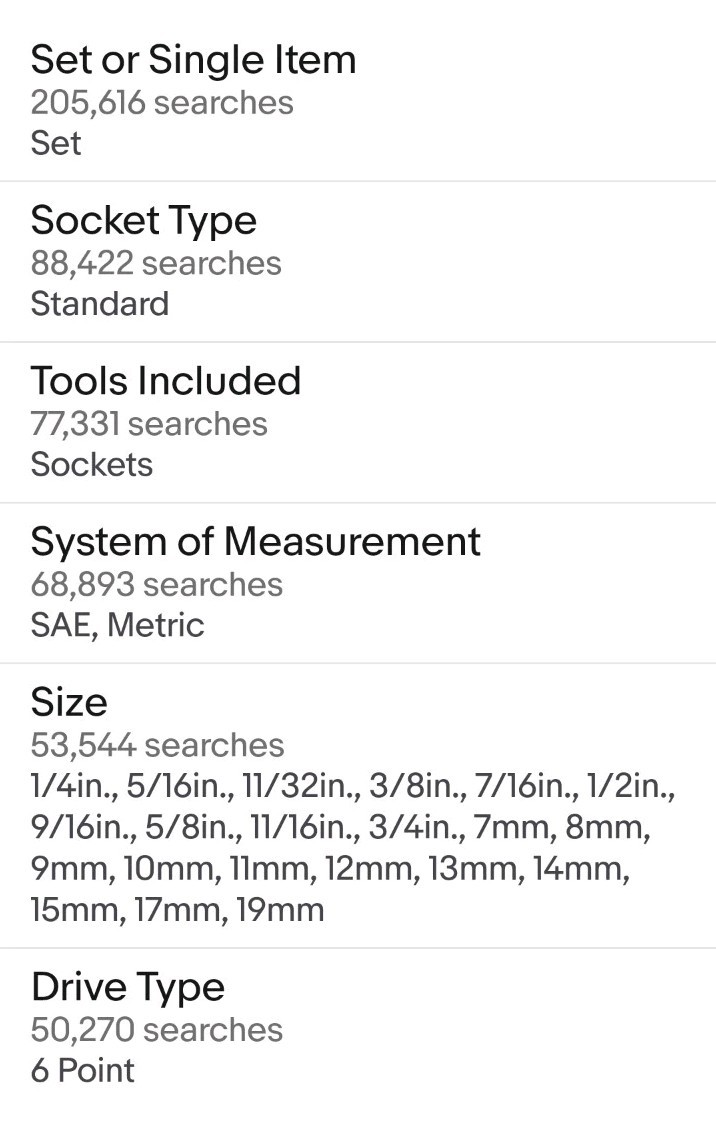Viewport: 716px width, 1146px height.
Task: Select the 77,331 searches count
Action: [x=149, y=424]
